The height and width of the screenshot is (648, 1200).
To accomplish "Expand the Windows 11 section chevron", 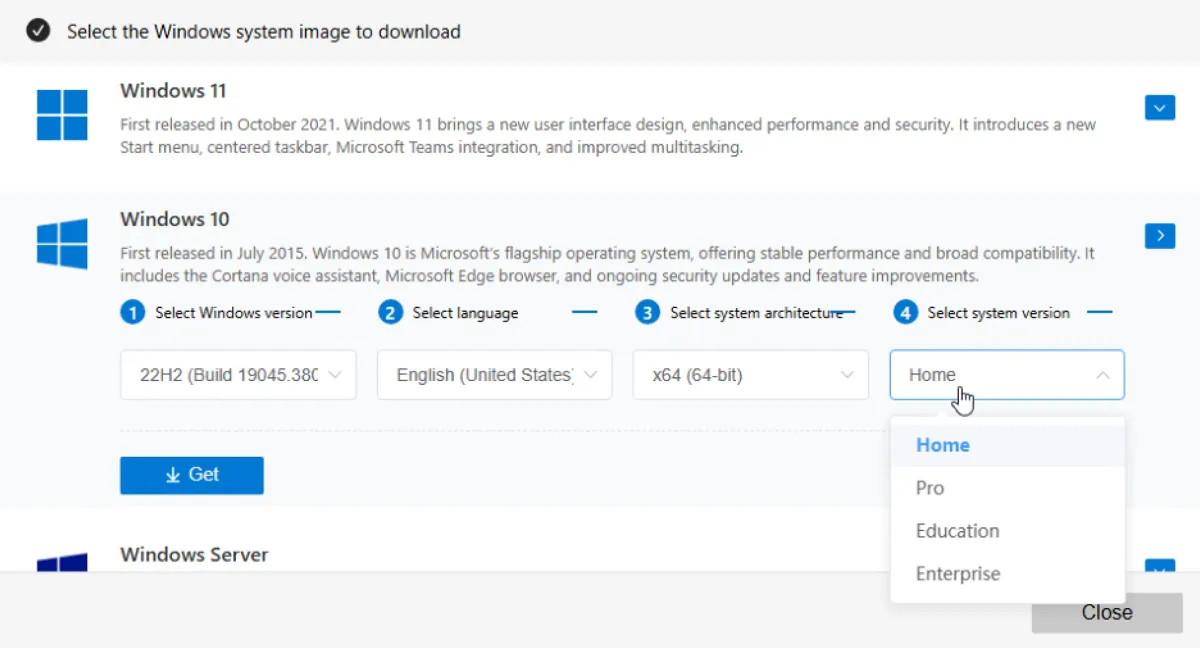I will pyautogui.click(x=1159, y=107).
